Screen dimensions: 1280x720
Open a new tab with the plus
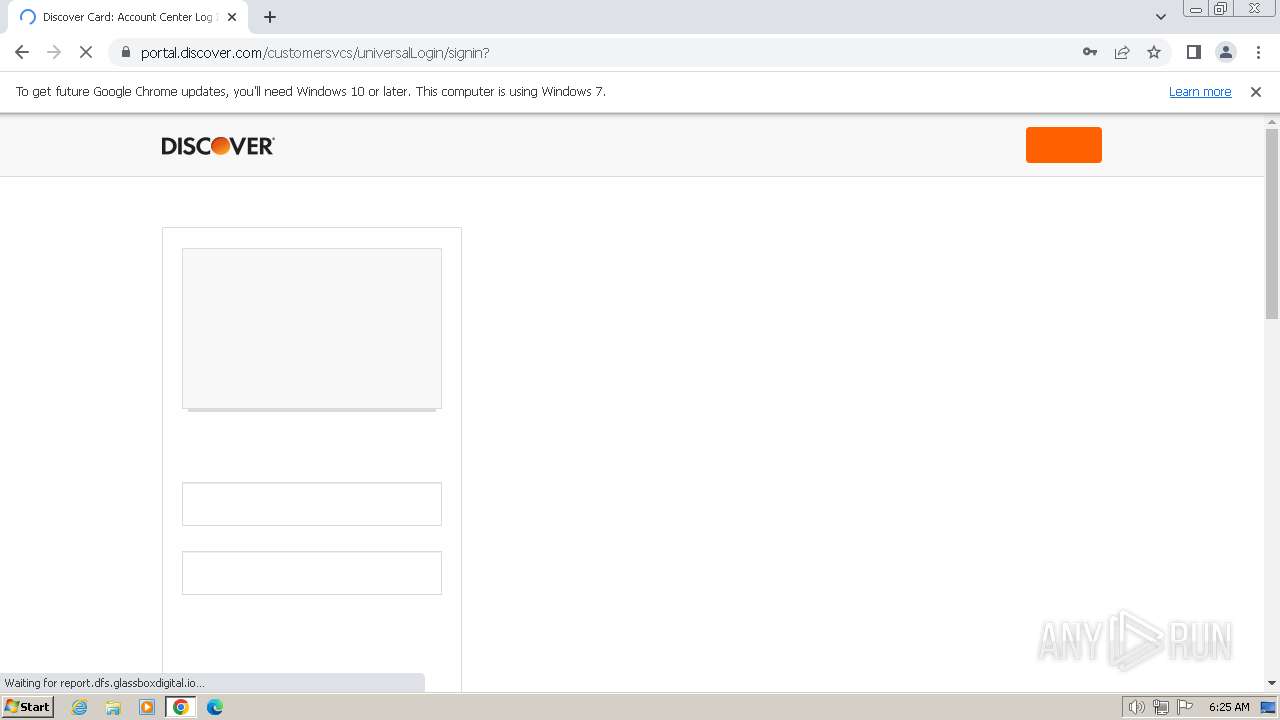[270, 17]
